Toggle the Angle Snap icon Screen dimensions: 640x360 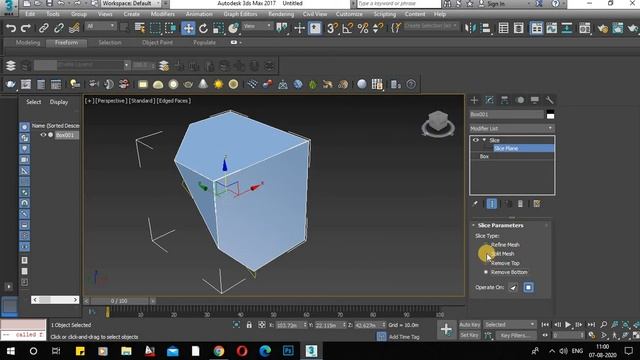tap(348, 28)
